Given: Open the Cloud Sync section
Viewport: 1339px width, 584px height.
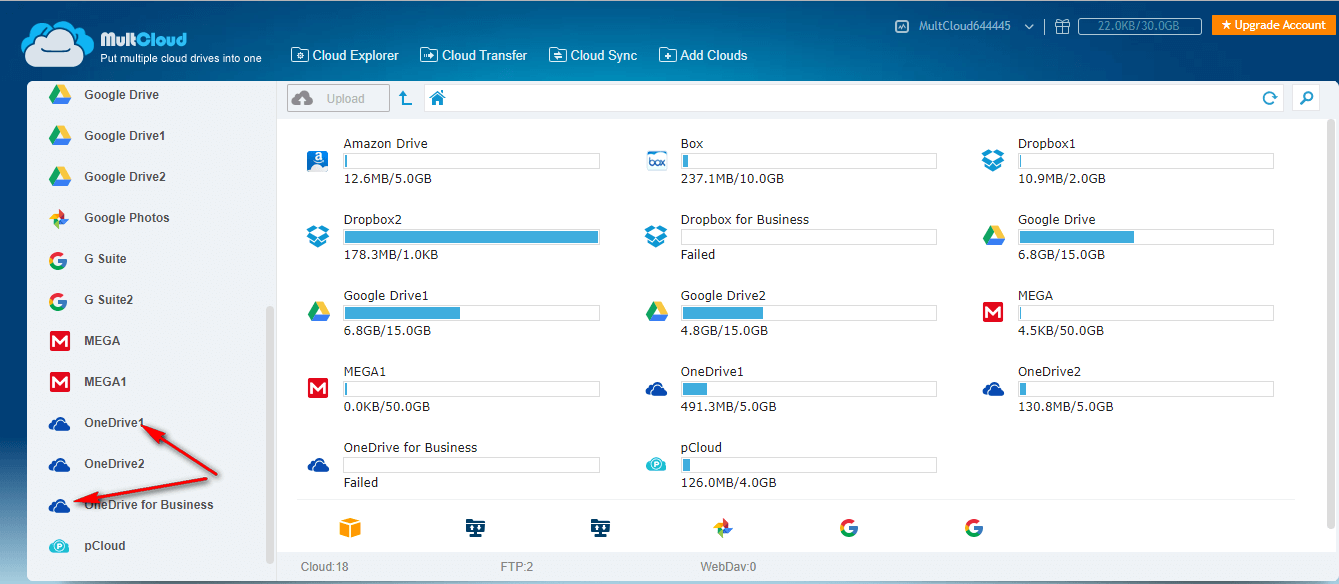Looking at the screenshot, I should 594,56.
